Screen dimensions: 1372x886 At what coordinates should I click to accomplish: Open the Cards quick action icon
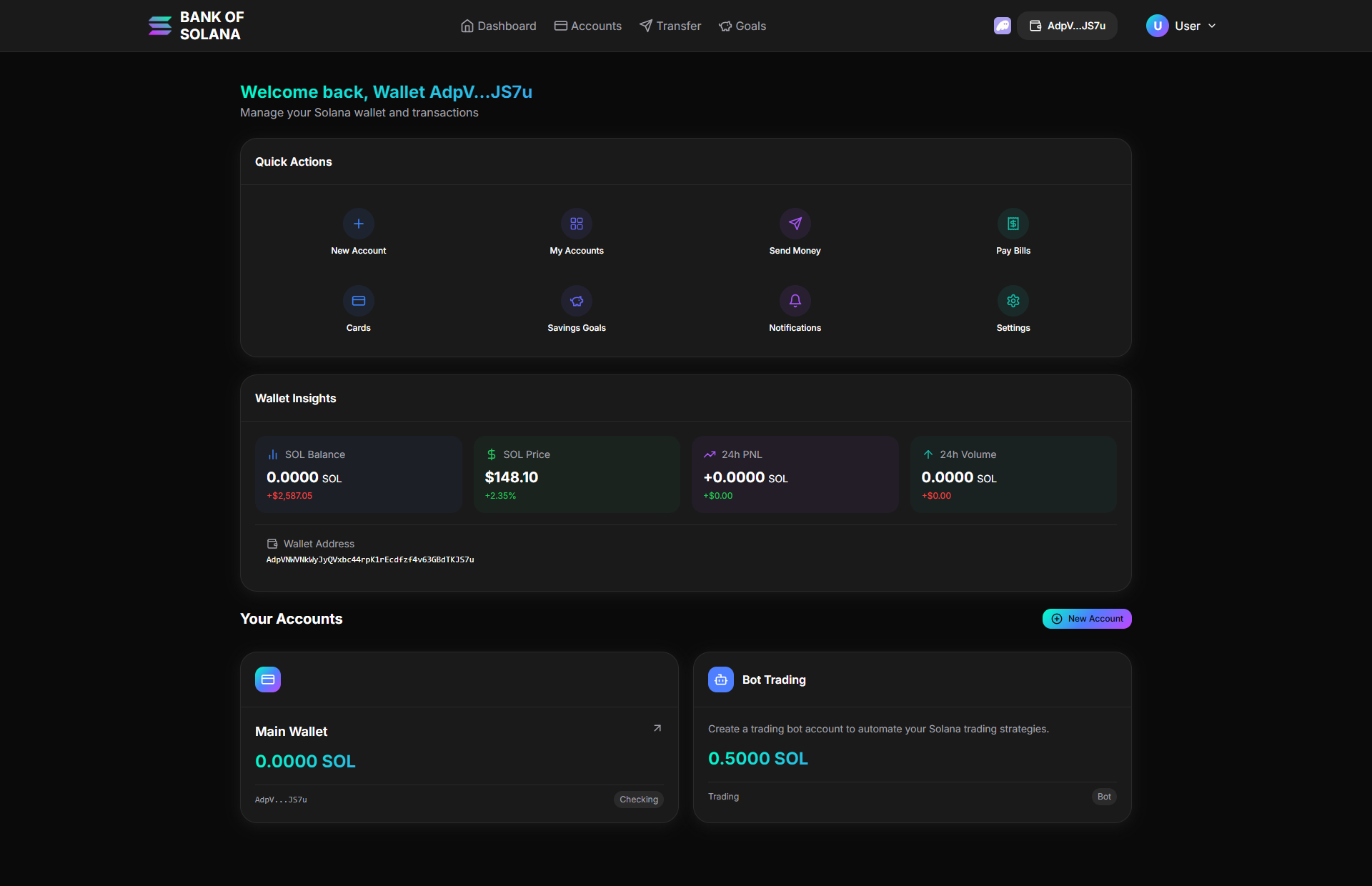pyautogui.click(x=358, y=301)
